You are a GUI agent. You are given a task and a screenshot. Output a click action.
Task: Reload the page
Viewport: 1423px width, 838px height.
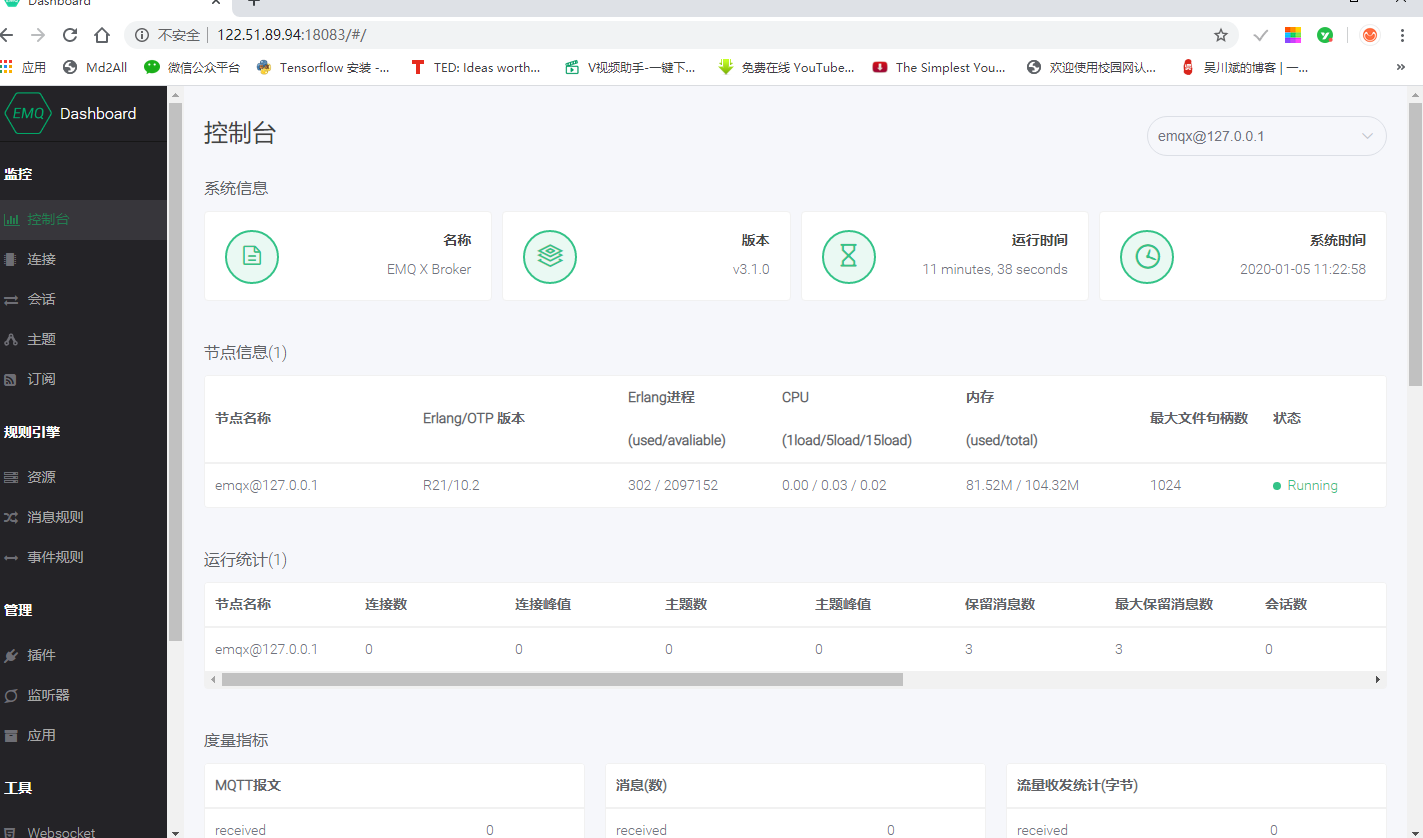click(x=70, y=35)
